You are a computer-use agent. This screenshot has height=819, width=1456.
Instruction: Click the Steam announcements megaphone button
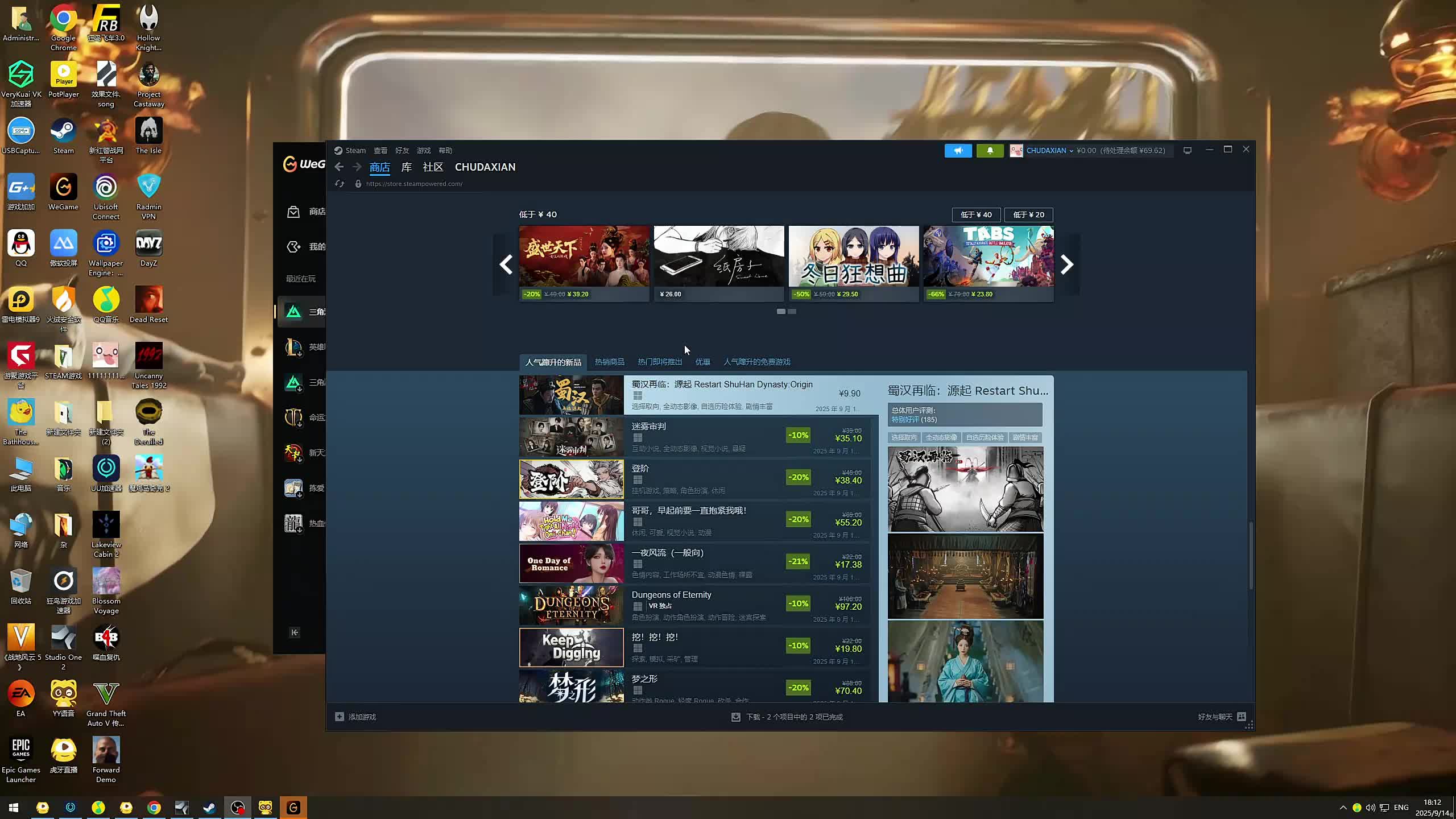[958, 151]
